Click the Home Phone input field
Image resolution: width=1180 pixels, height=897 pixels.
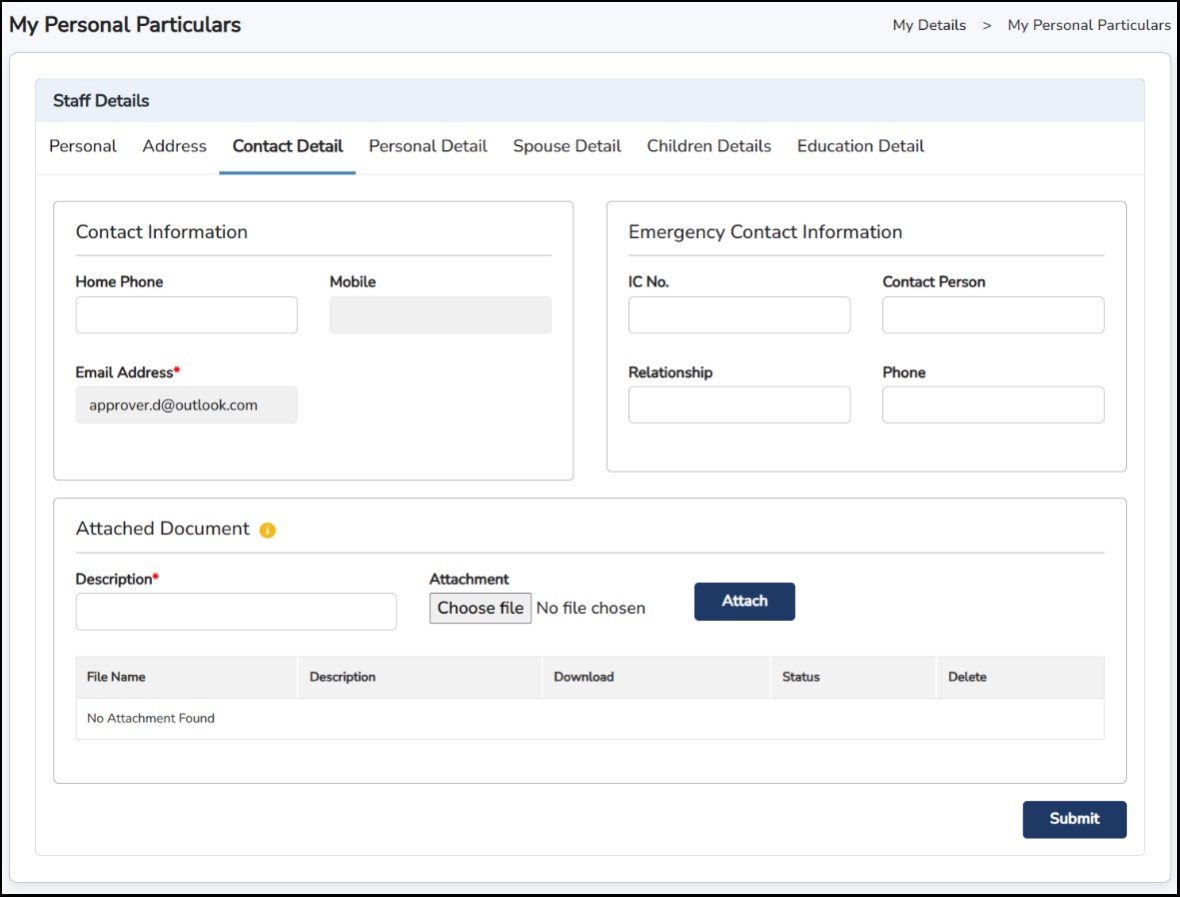click(187, 315)
